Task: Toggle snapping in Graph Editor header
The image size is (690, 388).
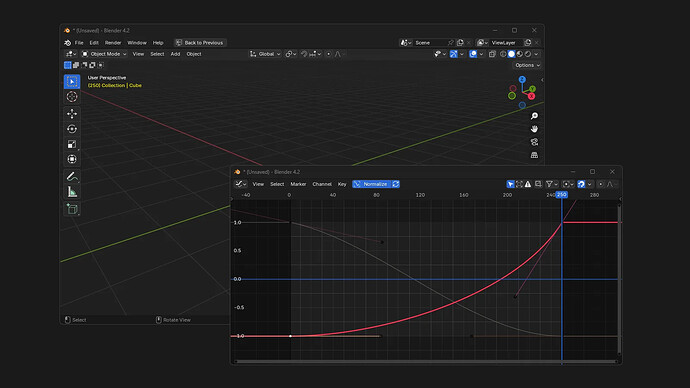Action: pos(581,184)
